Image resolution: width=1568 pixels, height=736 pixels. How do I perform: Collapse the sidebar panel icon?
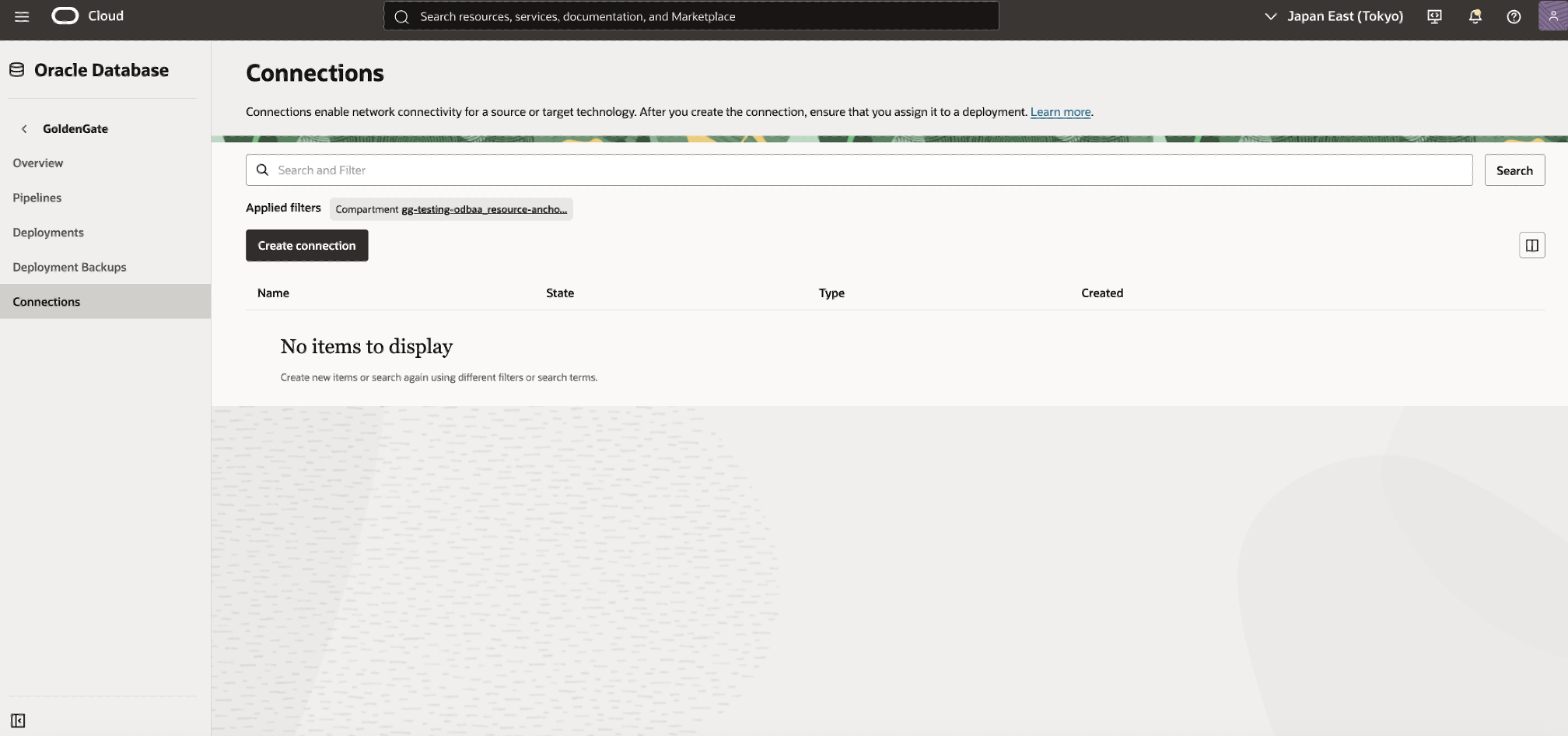pyautogui.click(x=18, y=720)
